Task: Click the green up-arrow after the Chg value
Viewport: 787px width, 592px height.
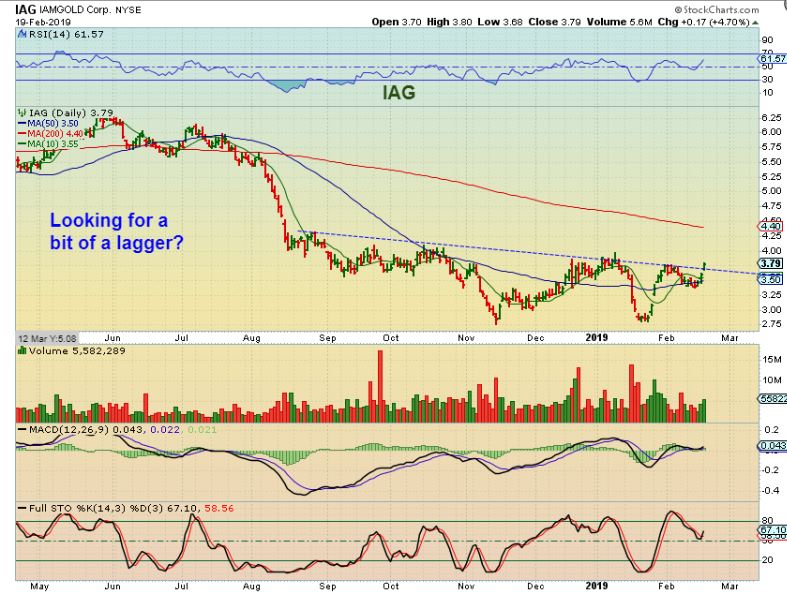Action: coord(755,23)
